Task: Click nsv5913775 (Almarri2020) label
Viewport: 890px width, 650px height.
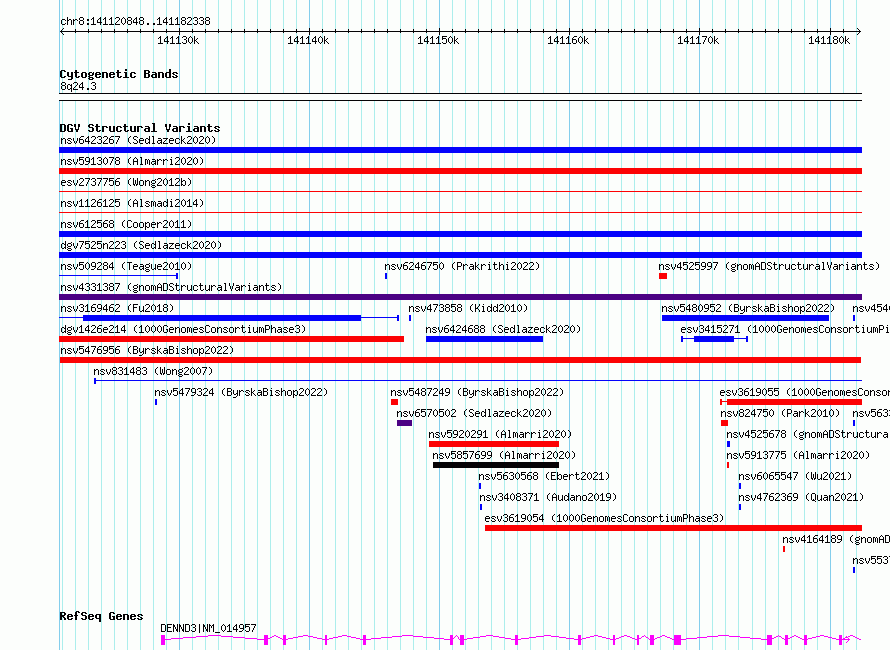Action: coord(798,455)
